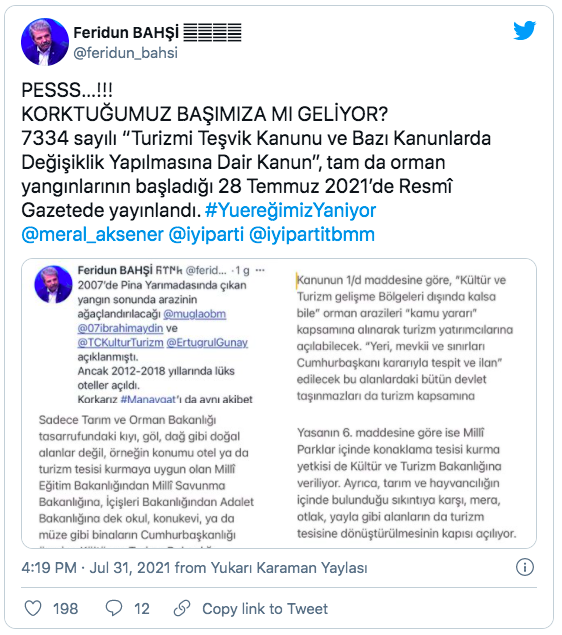Viewport: 562px width, 635px height.
Task: Open the @iyipartitbmm mention
Action: [x=312, y=234]
